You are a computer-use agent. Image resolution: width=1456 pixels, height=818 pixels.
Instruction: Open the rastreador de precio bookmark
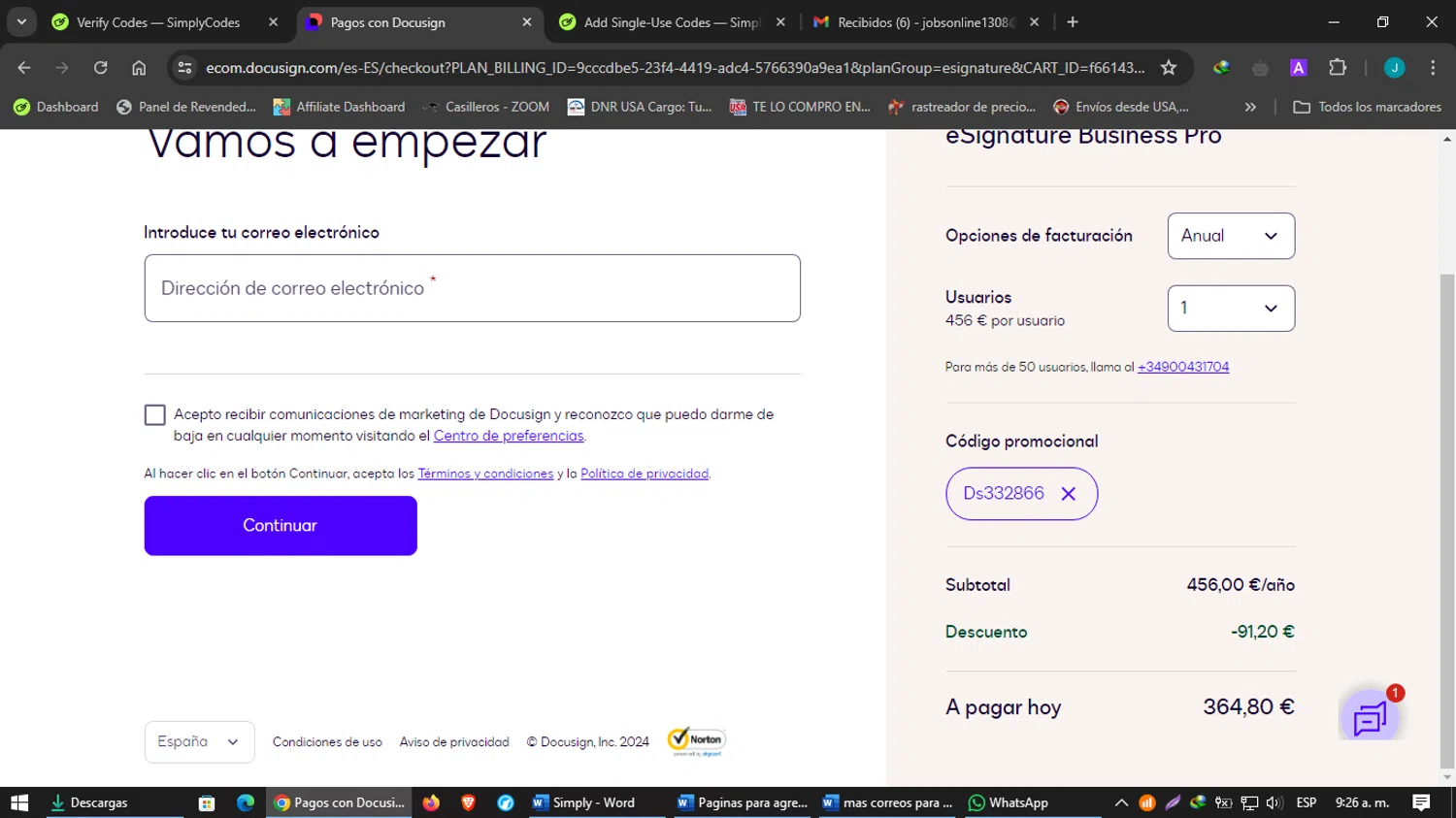pyautogui.click(x=962, y=107)
